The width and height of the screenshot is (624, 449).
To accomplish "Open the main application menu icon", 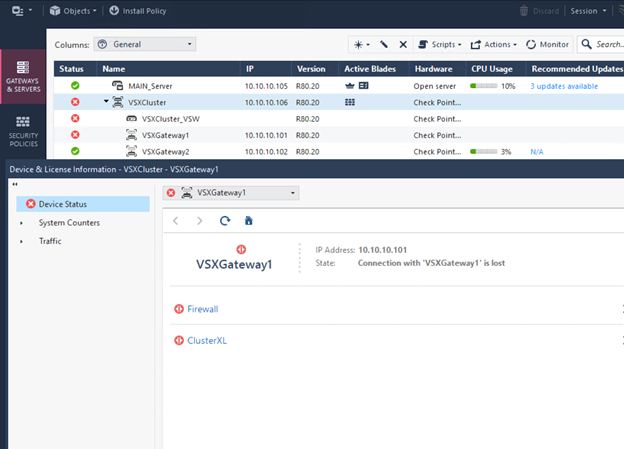I will [x=21, y=11].
